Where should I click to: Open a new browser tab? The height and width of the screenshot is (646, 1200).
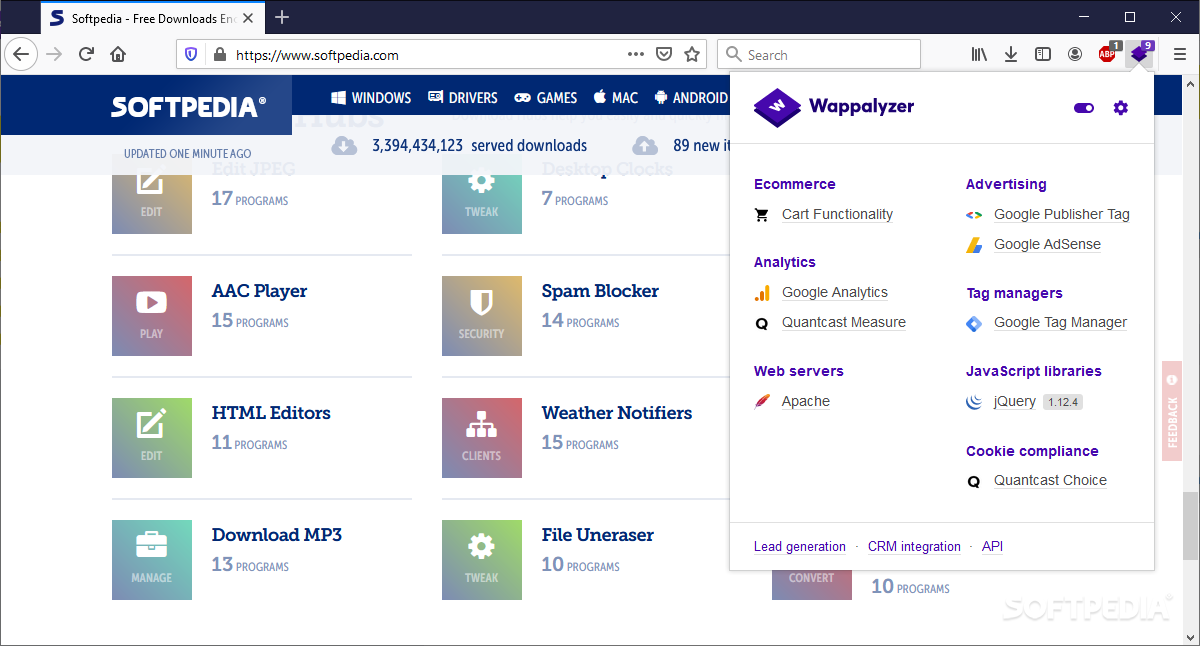coord(282,17)
